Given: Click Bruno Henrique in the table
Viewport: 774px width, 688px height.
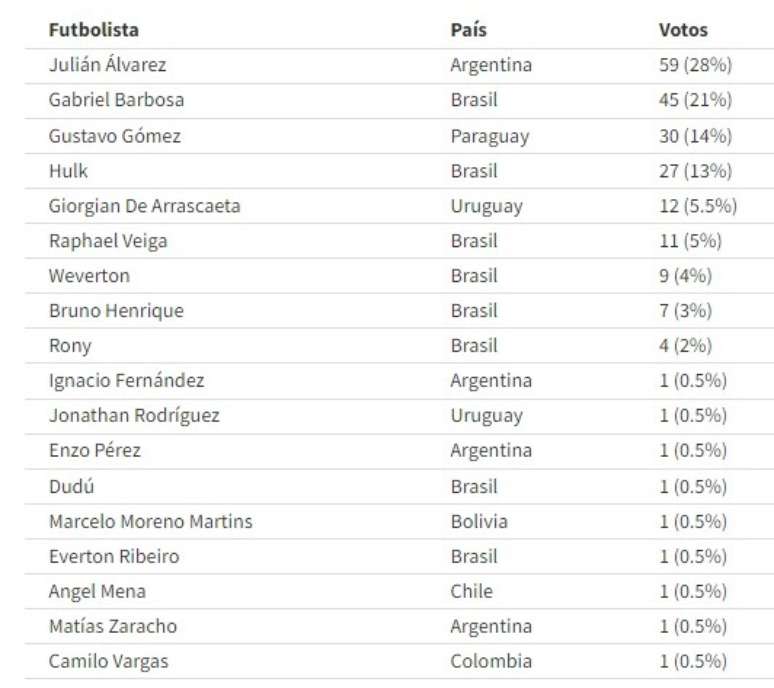Looking at the screenshot, I should click(116, 311).
